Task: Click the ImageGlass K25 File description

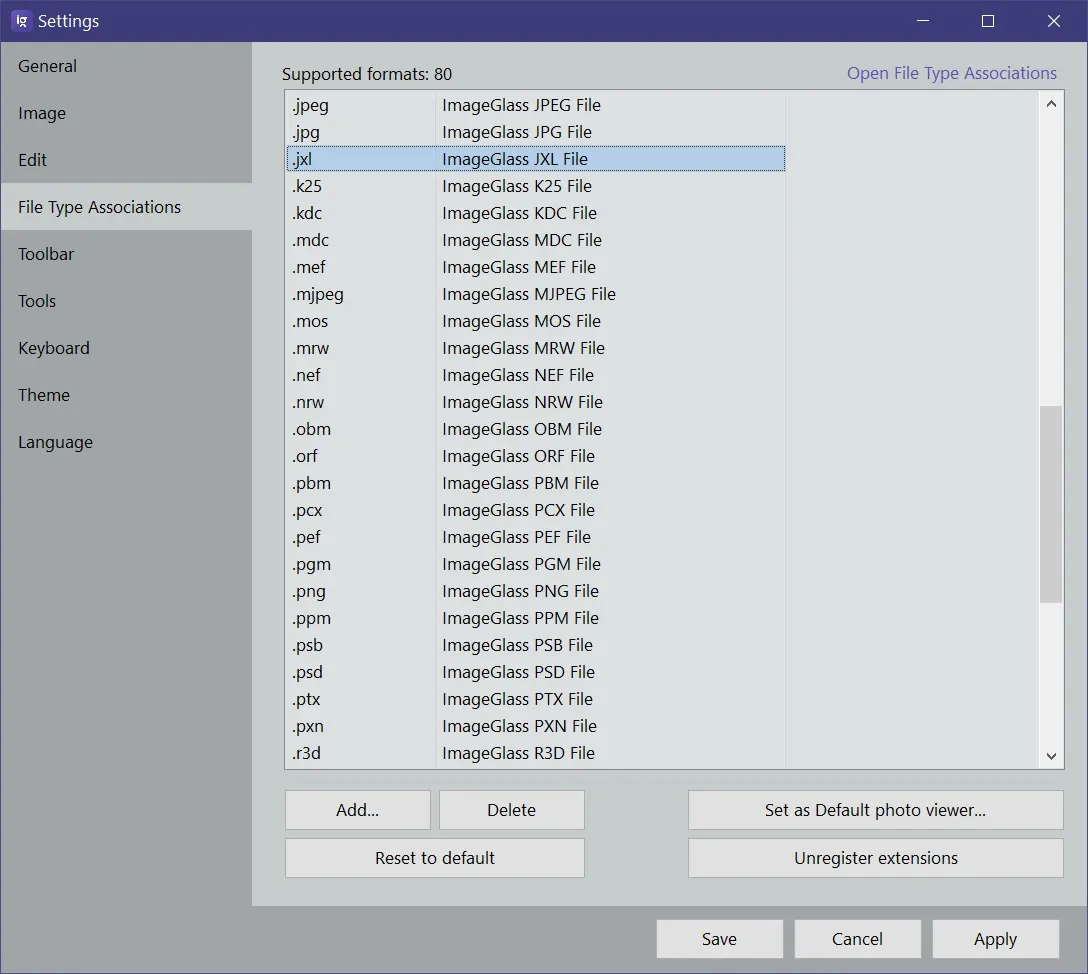Action: [x=517, y=186]
